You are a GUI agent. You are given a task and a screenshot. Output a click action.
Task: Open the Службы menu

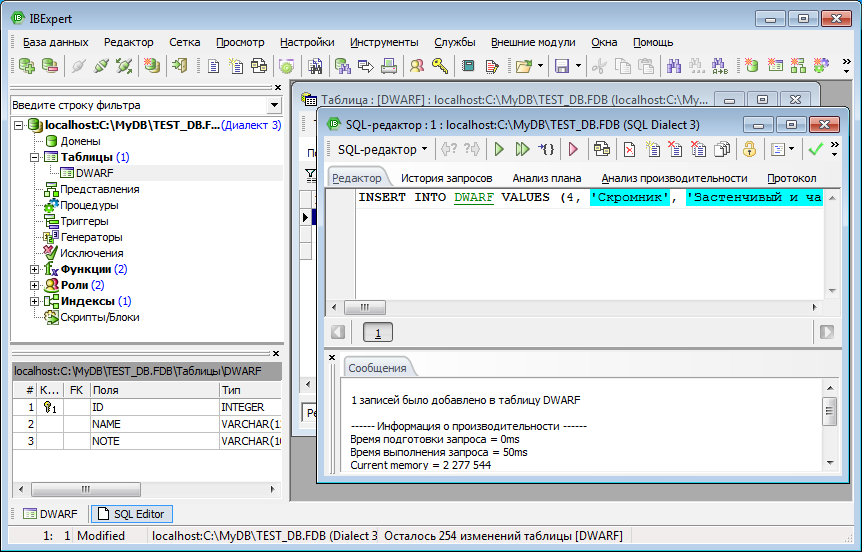[x=455, y=42]
